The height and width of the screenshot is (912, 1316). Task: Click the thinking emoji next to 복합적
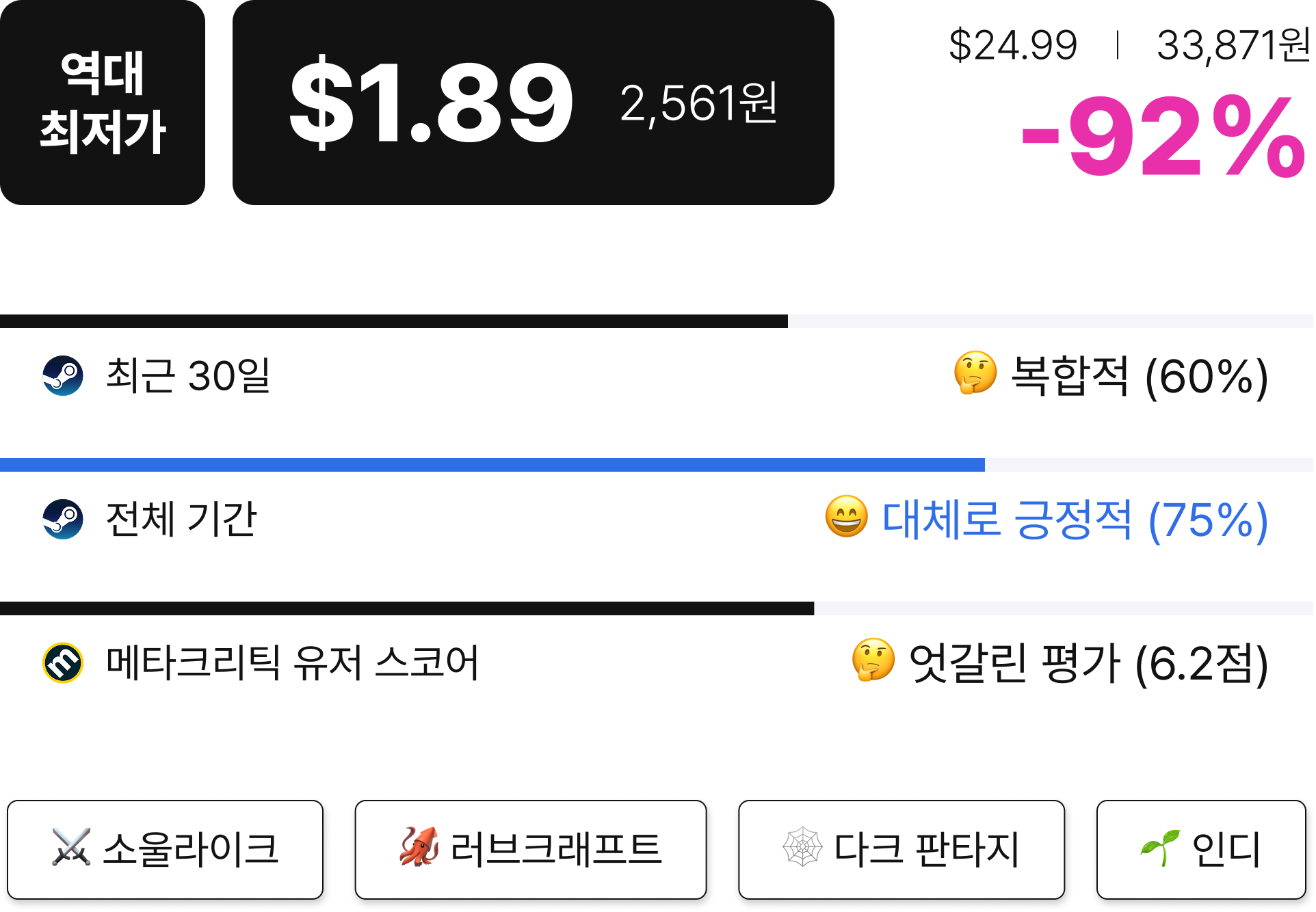[x=975, y=373]
